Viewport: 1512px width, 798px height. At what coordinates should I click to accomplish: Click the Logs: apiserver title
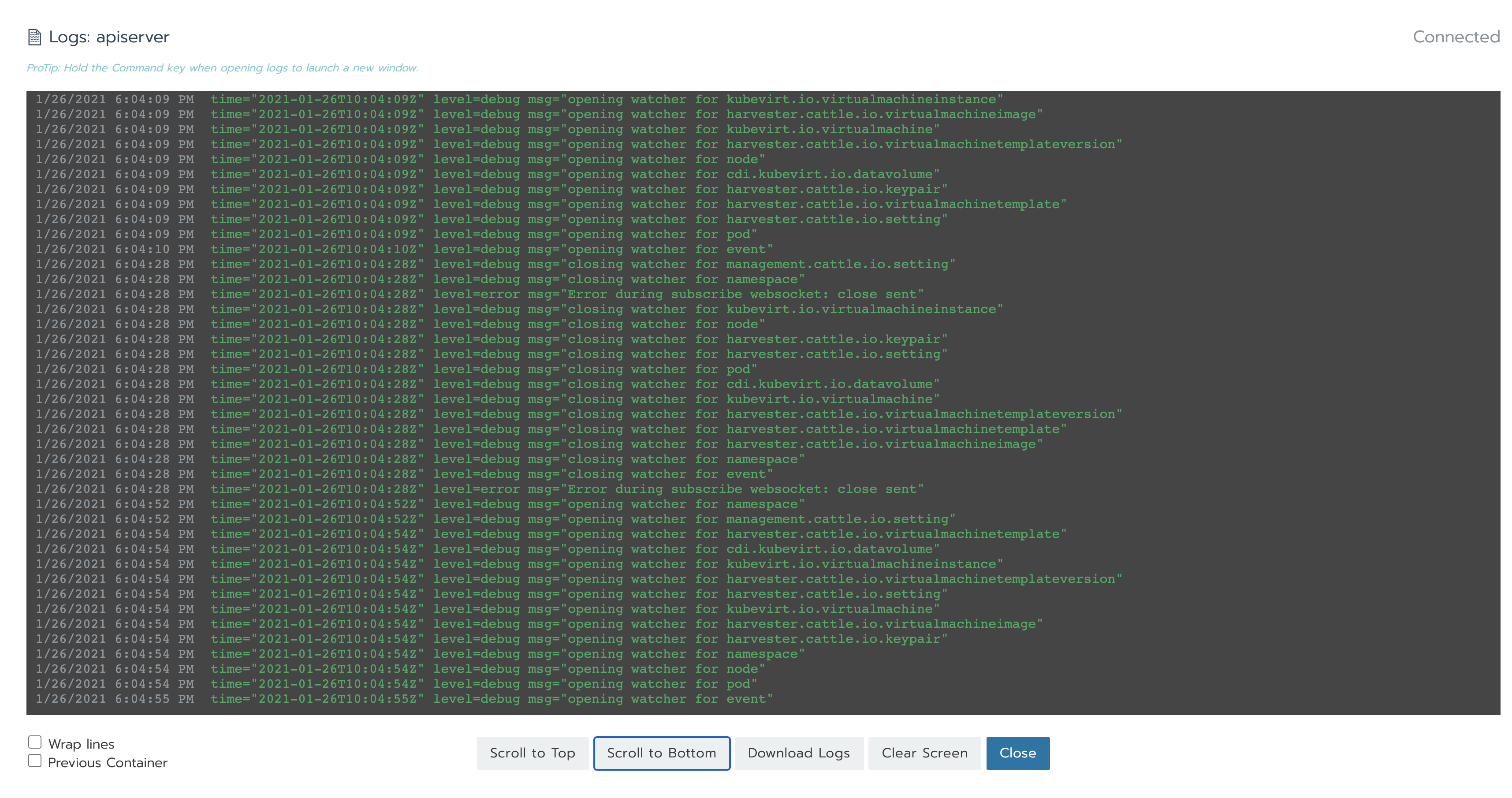[109, 37]
